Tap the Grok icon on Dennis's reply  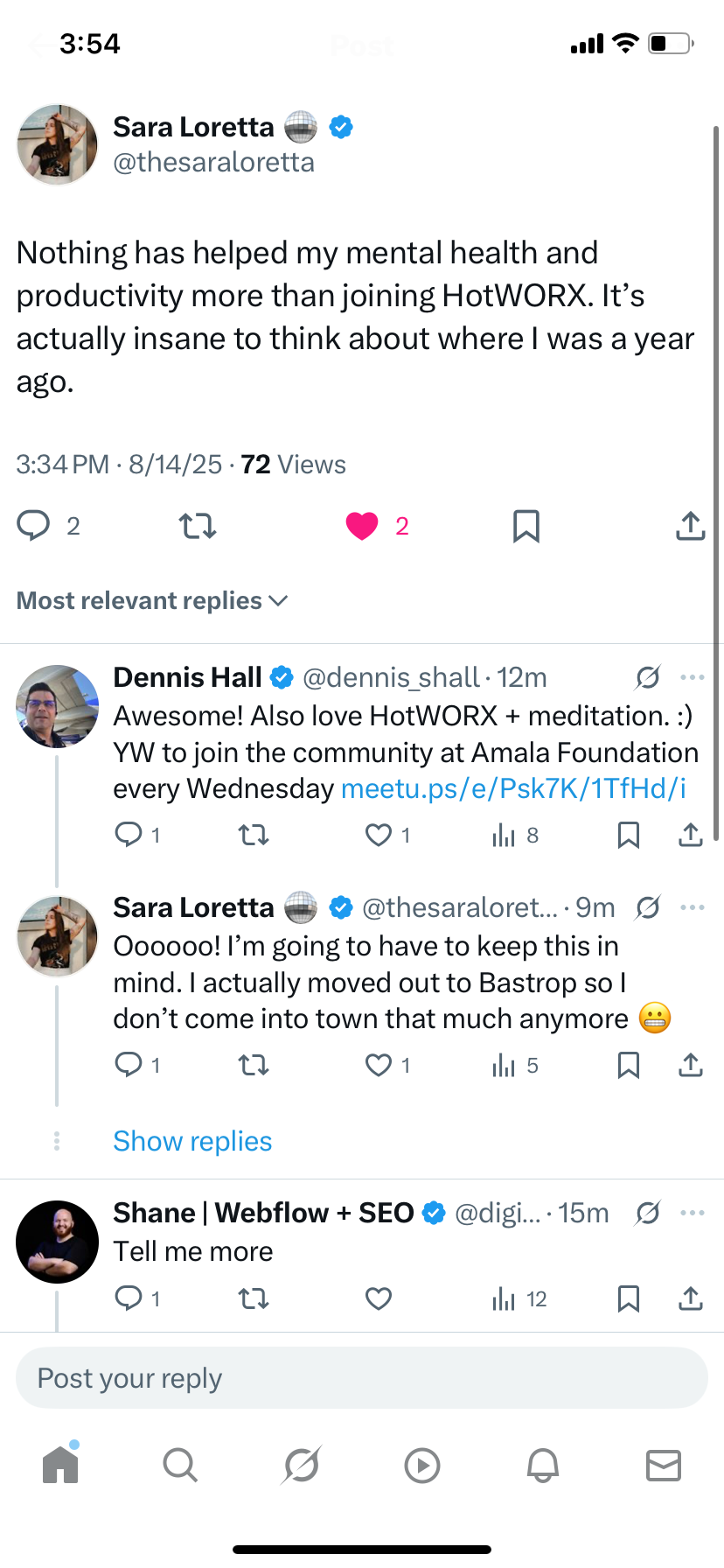click(x=648, y=677)
